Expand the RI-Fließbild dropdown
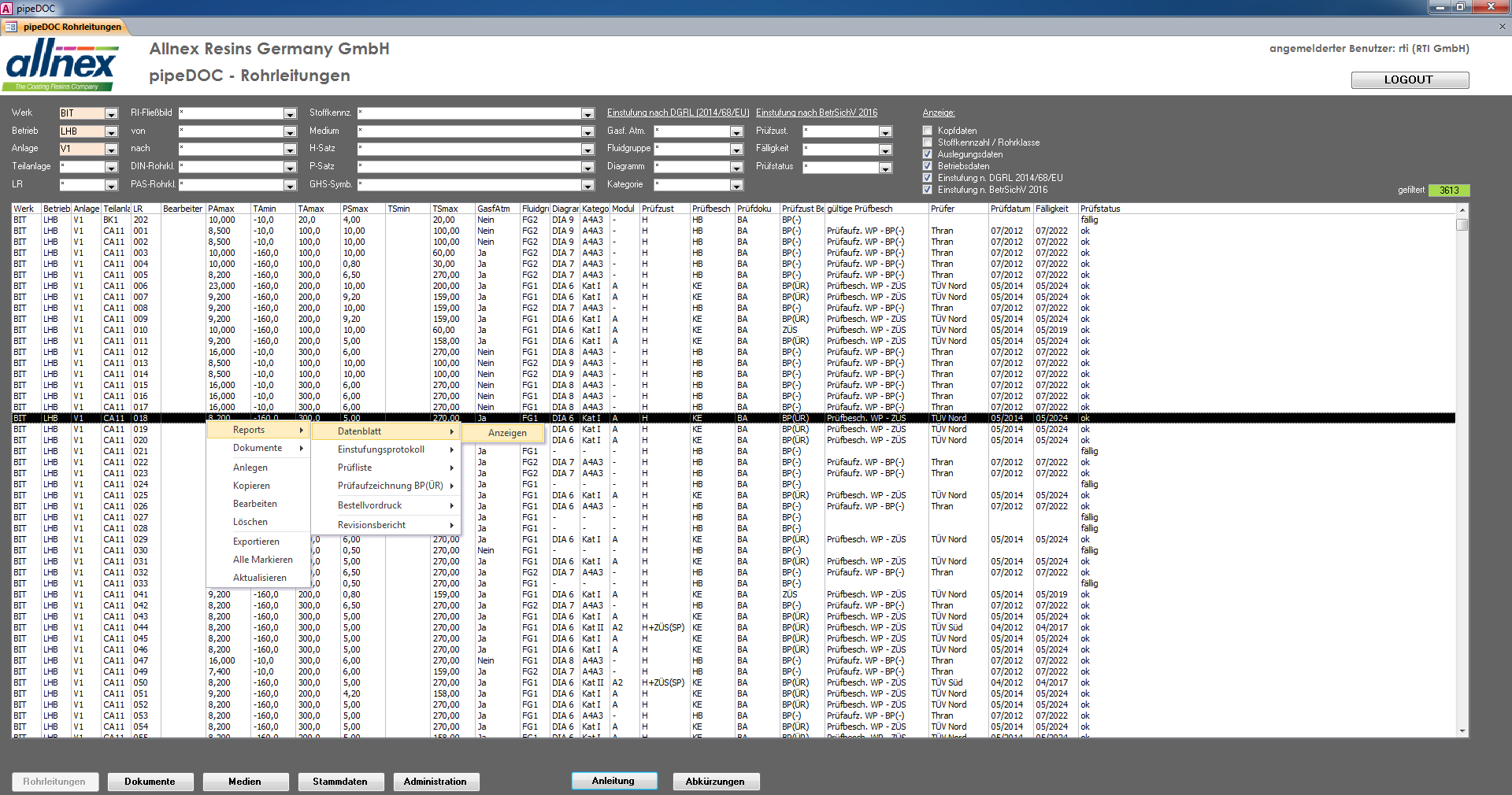 click(x=290, y=113)
